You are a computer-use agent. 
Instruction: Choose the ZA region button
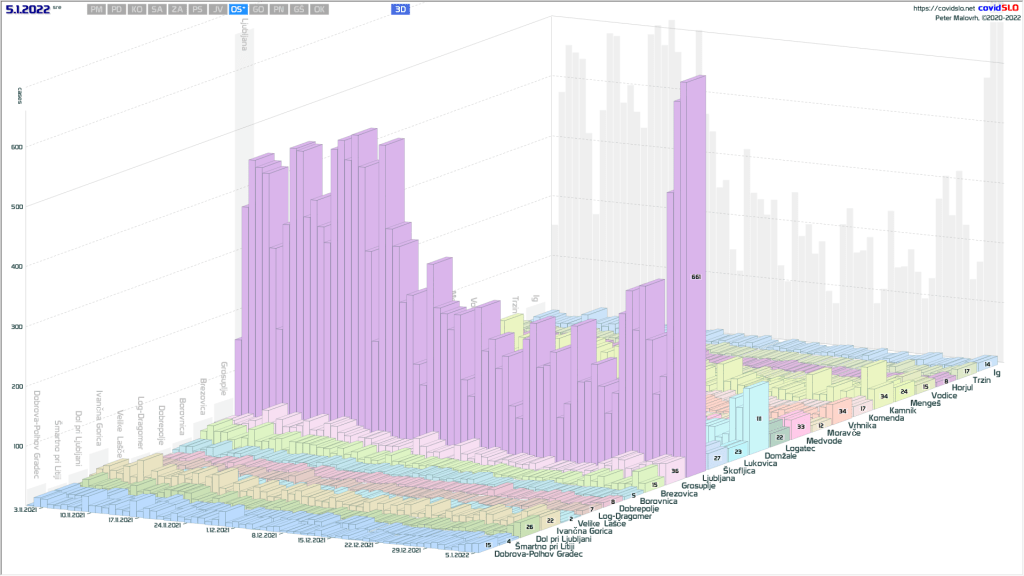click(177, 9)
